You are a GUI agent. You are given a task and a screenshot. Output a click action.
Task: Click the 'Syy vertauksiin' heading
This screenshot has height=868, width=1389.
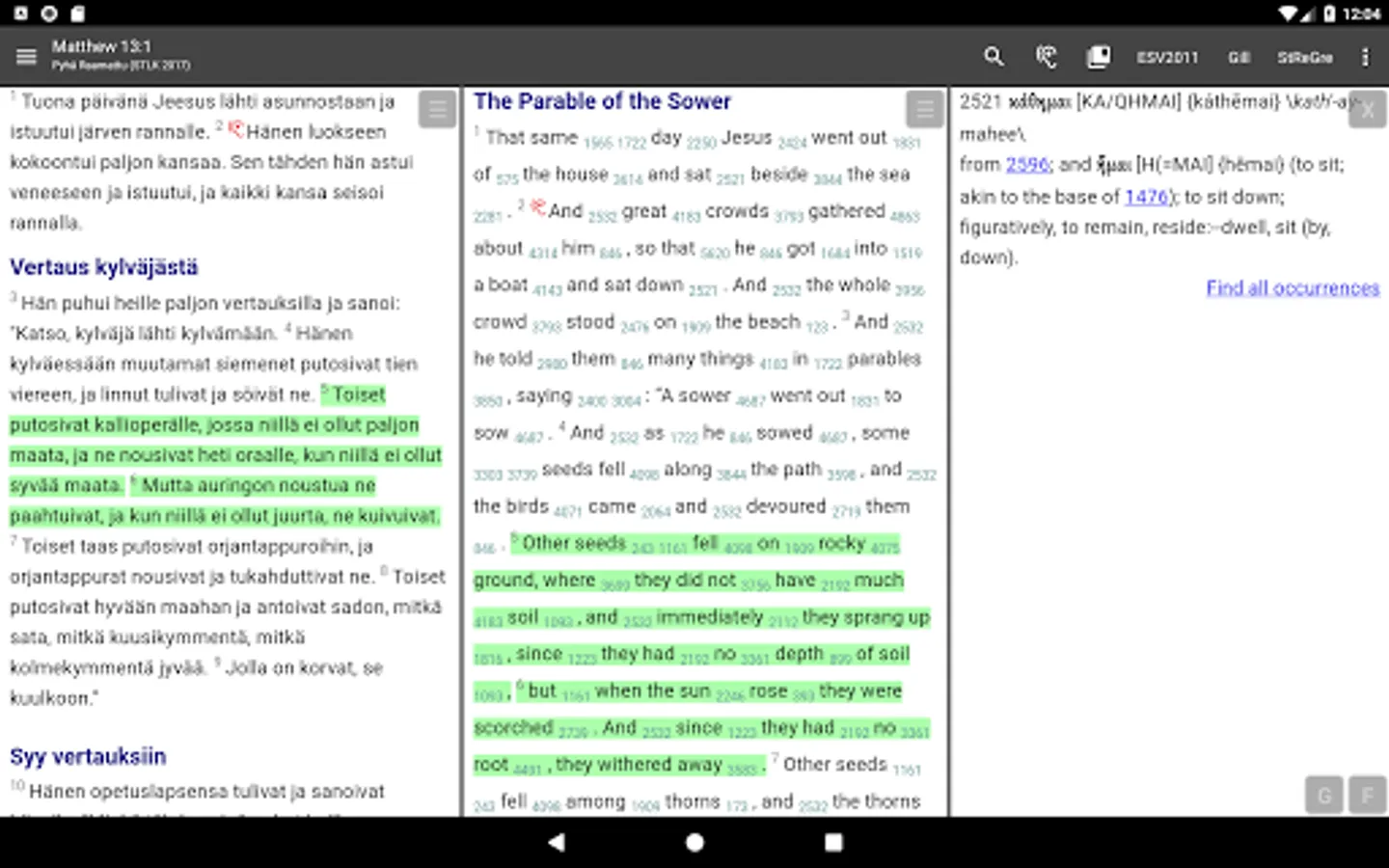coord(88,756)
